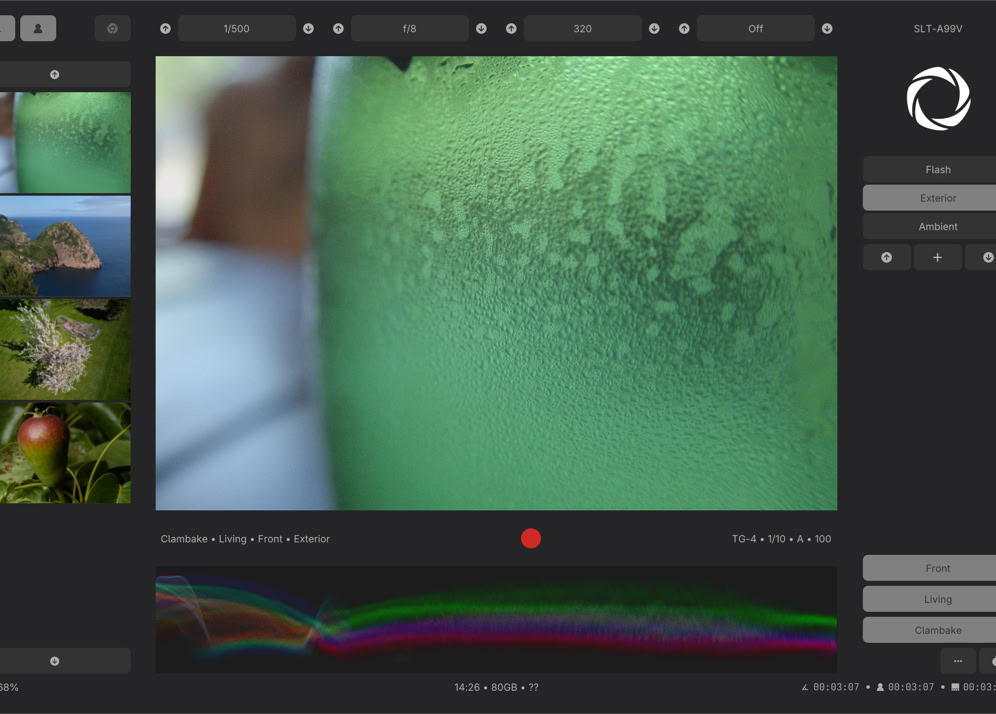Viewport: 996px width, 714px height.
Task: Toggle the Ambient lighting tag
Action: tap(937, 227)
